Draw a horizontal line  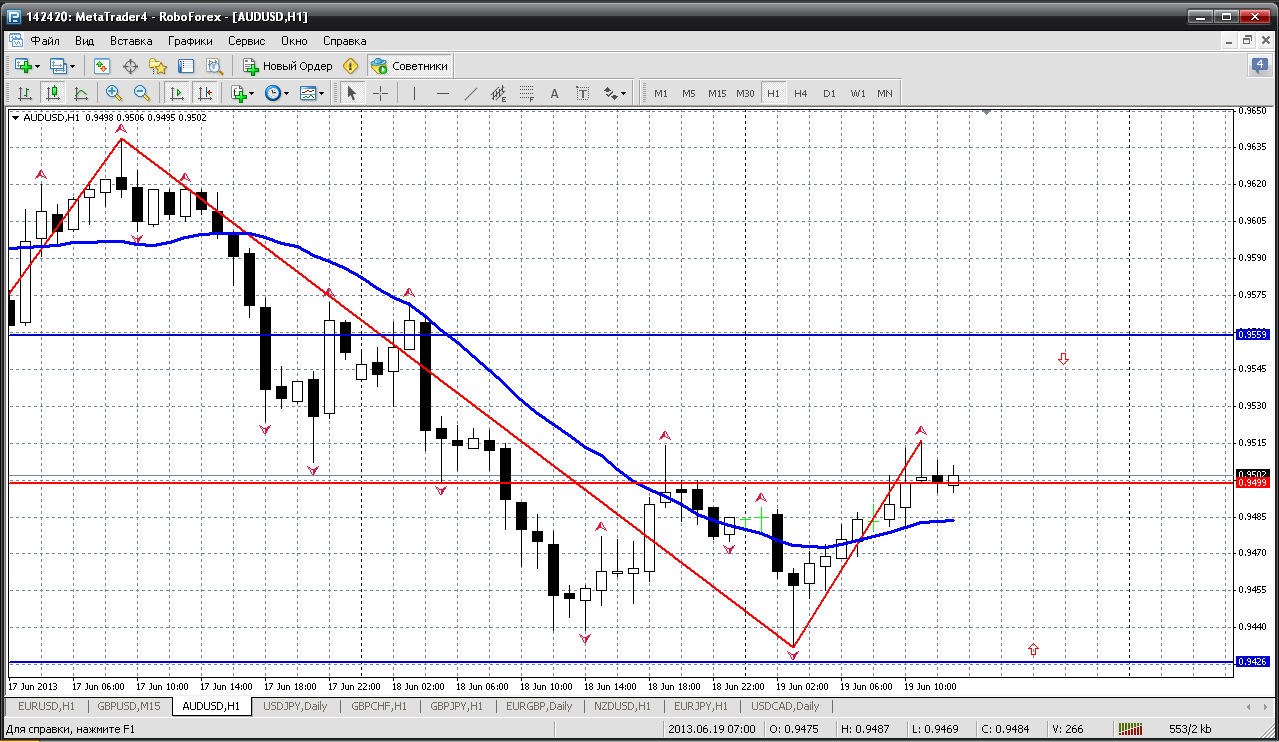[443, 93]
